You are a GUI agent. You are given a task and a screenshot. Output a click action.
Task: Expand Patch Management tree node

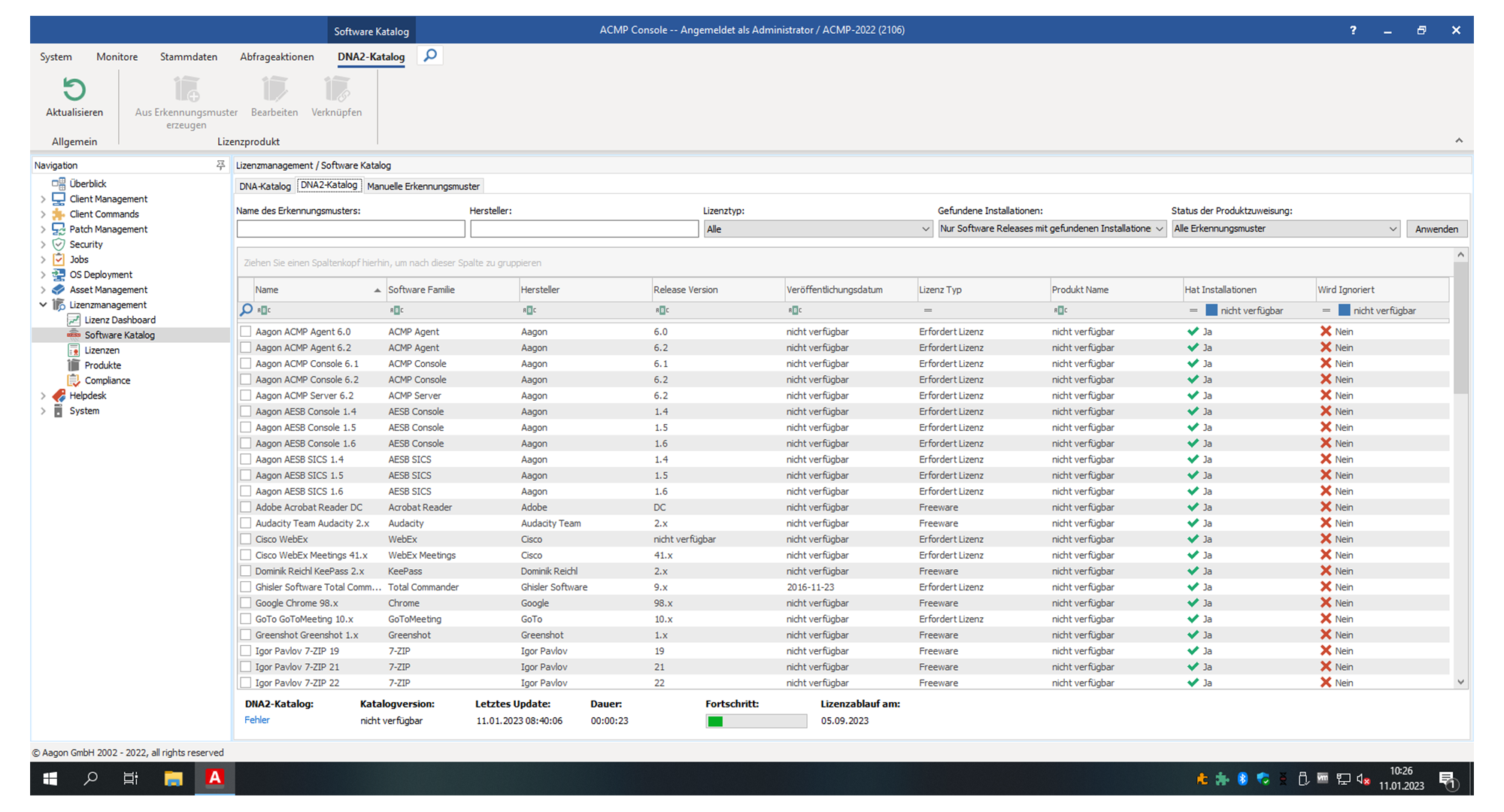coord(43,229)
